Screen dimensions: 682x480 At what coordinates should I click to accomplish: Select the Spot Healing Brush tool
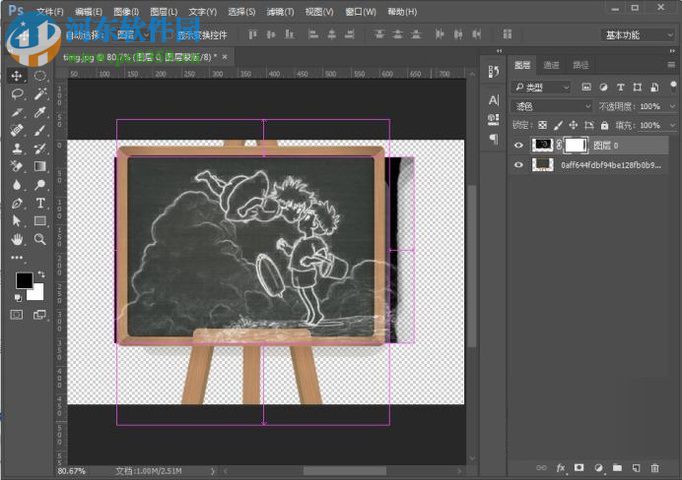17,130
